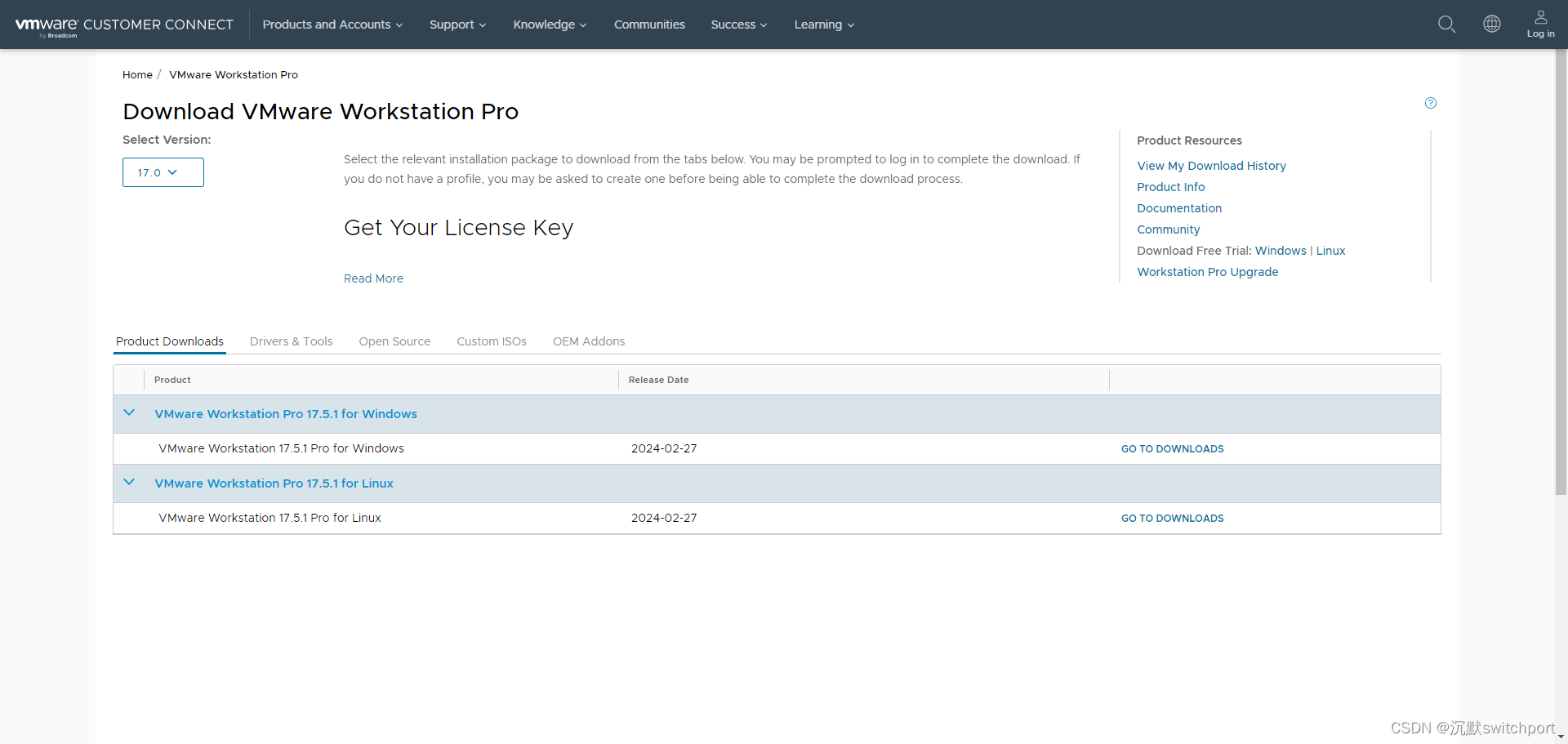Click the Product column header
This screenshot has width=1568, height=744.
pyautogui.click(x=172, y=380)
